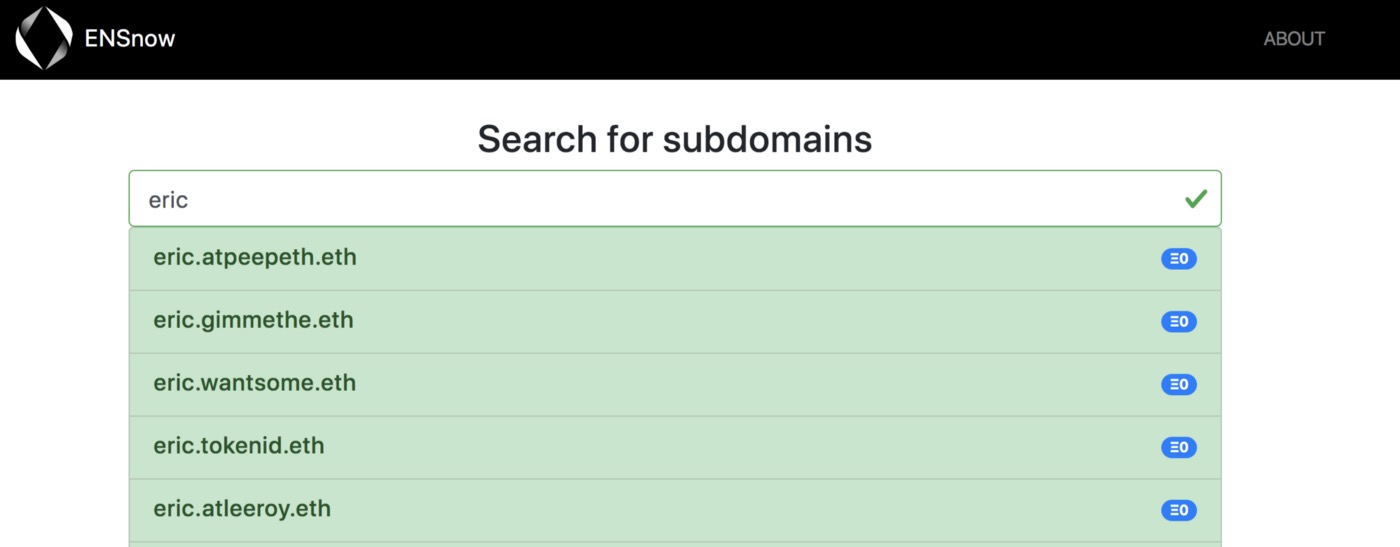Click the subdomain search input containing eric
1400x547 pixels.
click(675, 199)
